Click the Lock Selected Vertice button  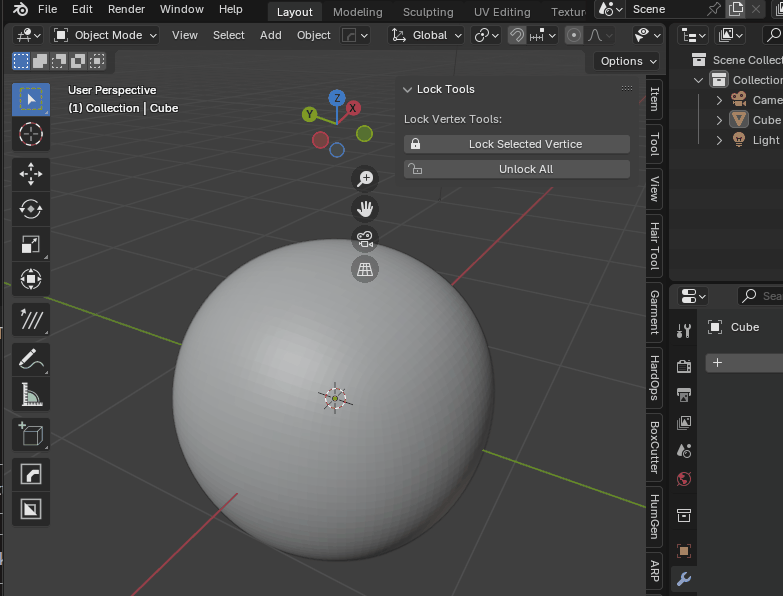click(517, 144)
